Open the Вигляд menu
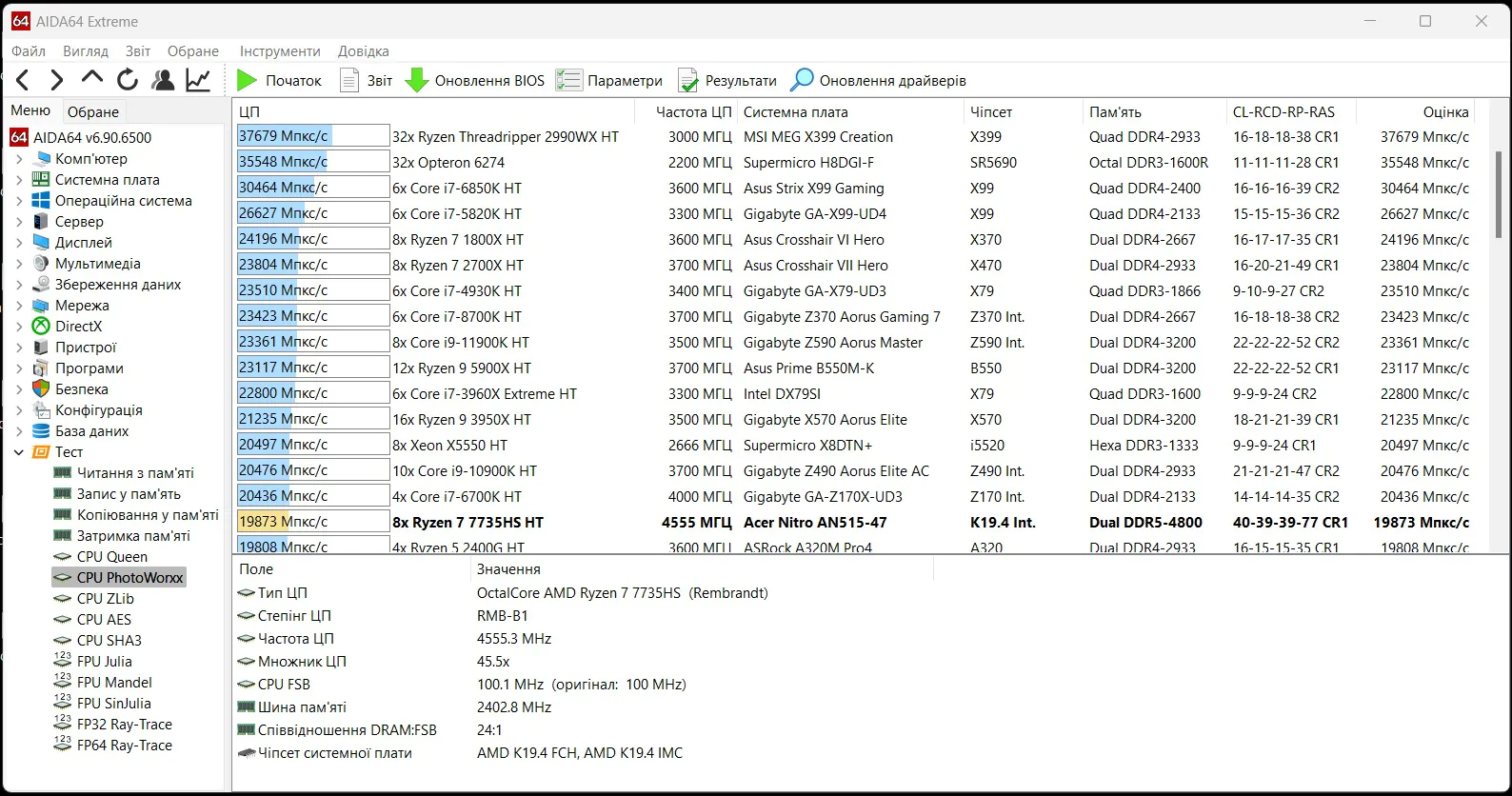This screenshot has width=1512, height=796. 86,51
